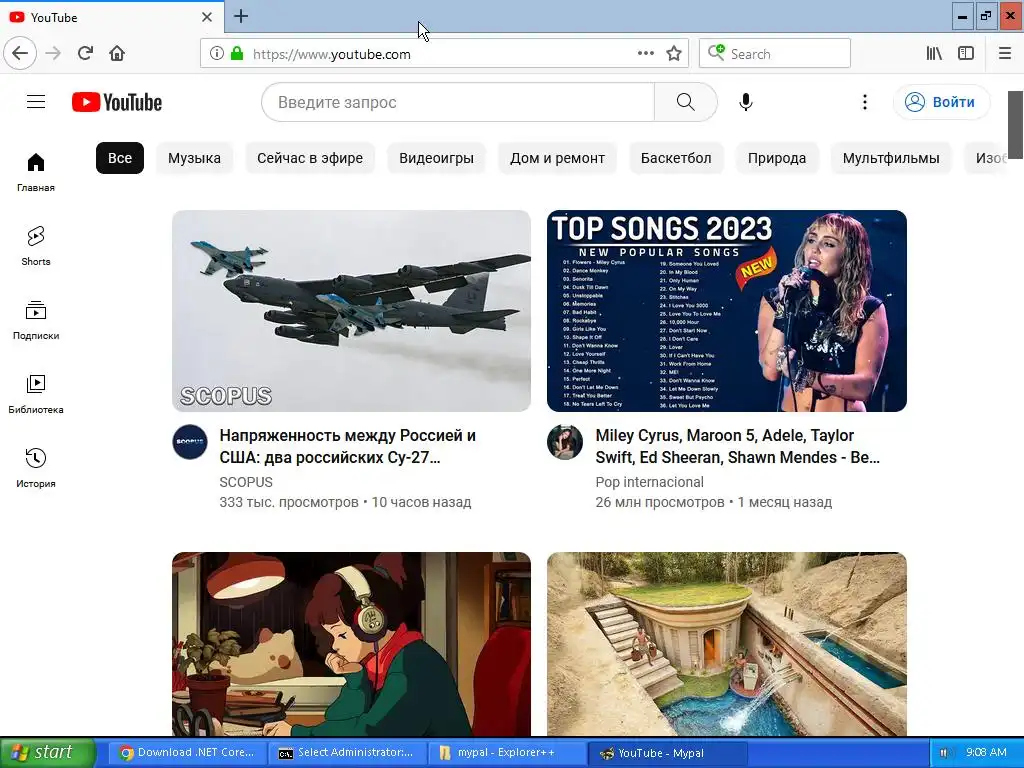Open the lofi girl studying thumbnail
Viewport: 1024px width, 768px height.
tap(351, 644)
